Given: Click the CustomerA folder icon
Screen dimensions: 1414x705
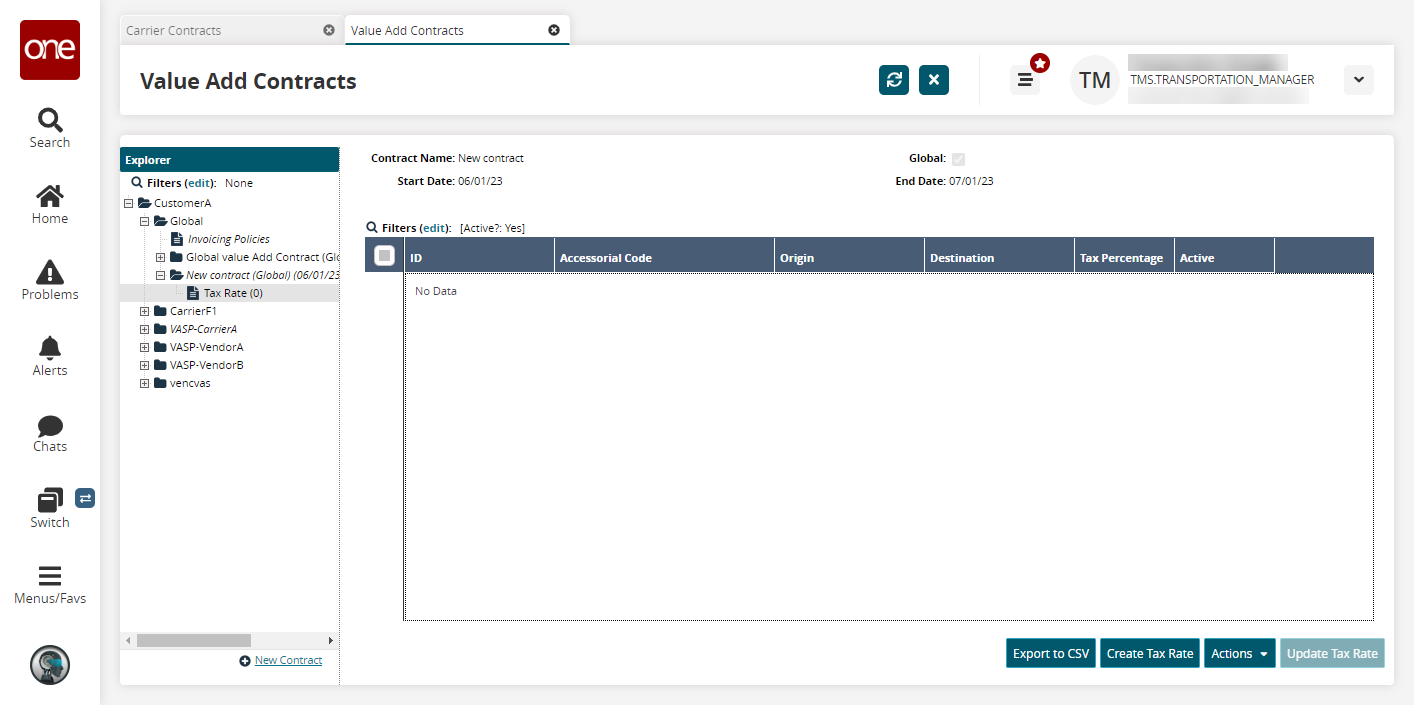Looking at the screenshot, I should coord(144,203).
